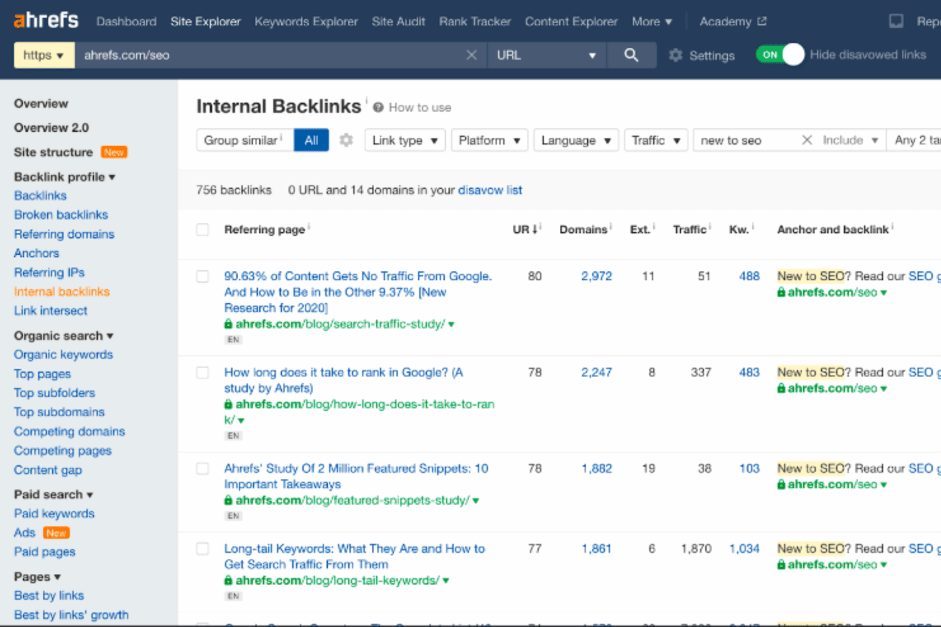Click the 2,972 domains count
Screen dimensions: 941x627
[x=597, y=276]
